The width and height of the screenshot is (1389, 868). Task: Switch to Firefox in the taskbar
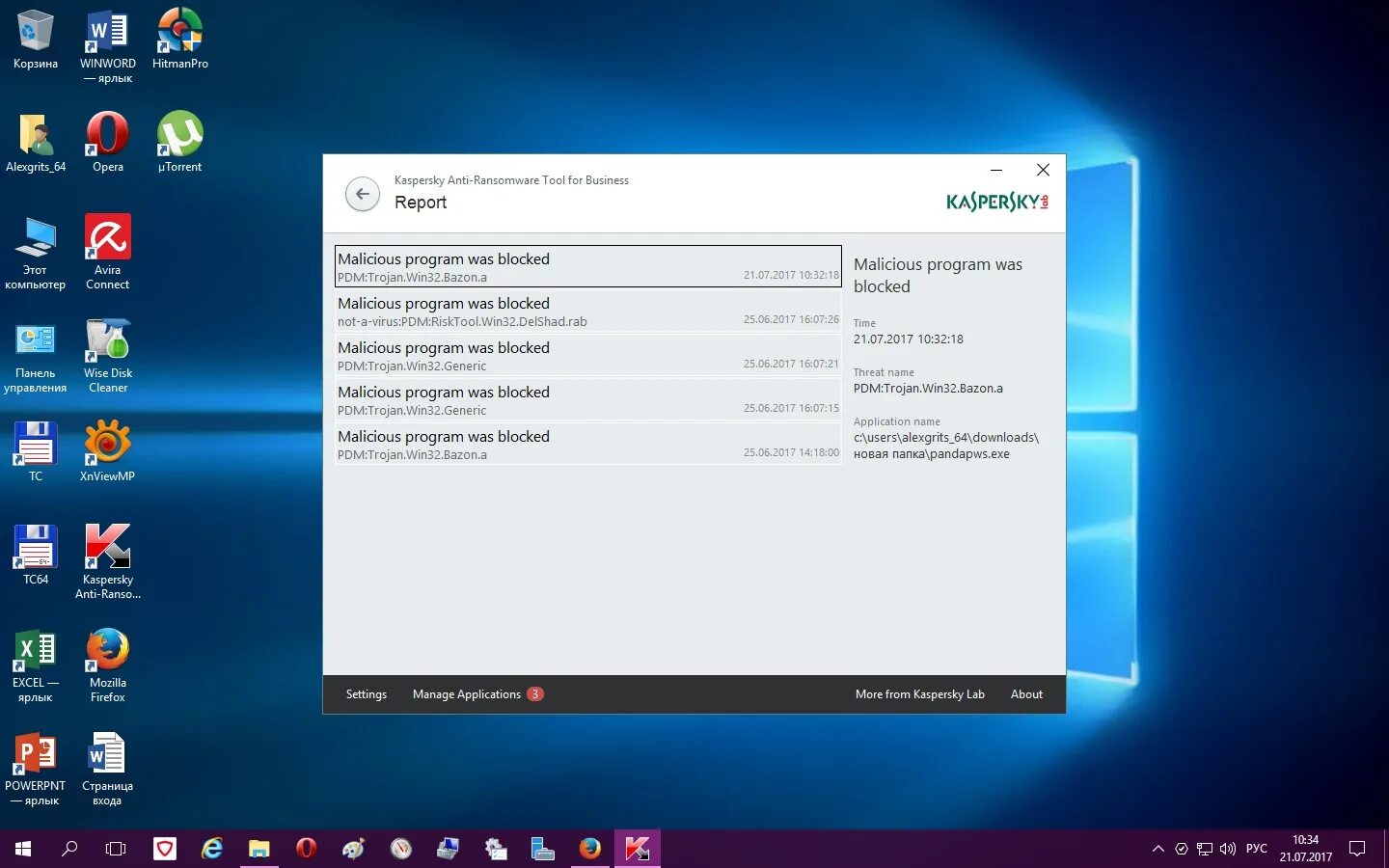pyautogui.click(x=590, y=849)
